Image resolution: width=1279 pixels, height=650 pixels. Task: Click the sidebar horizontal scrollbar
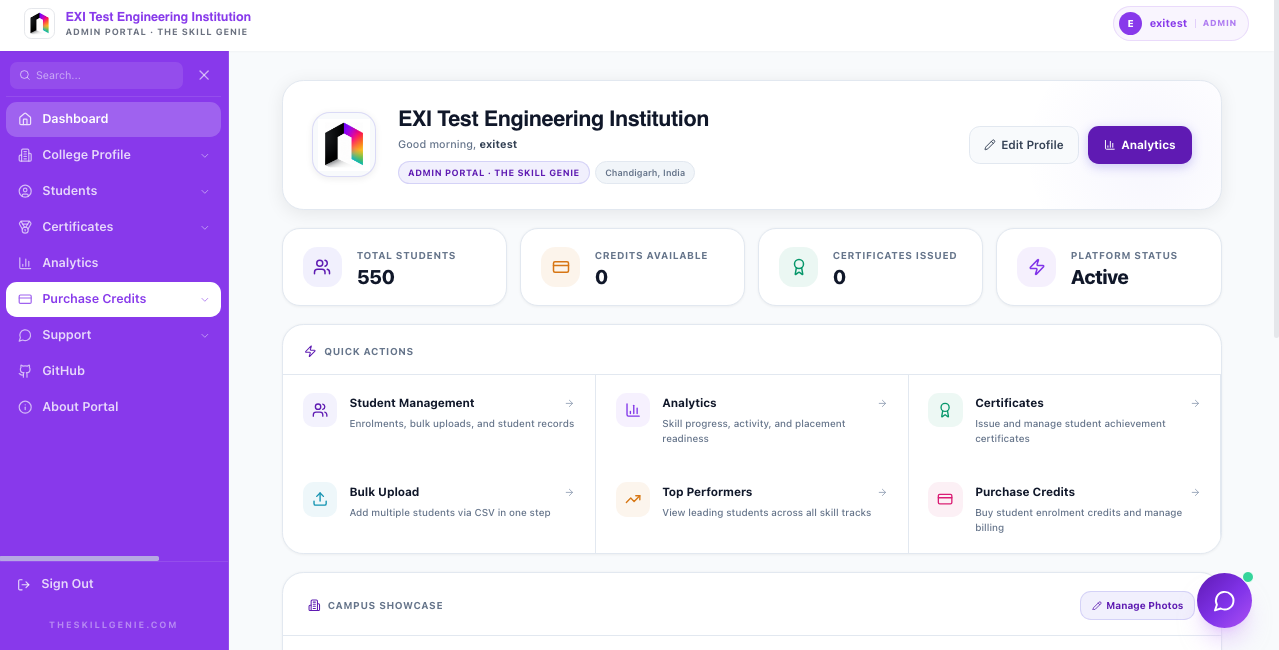click(x=79, y=558)
